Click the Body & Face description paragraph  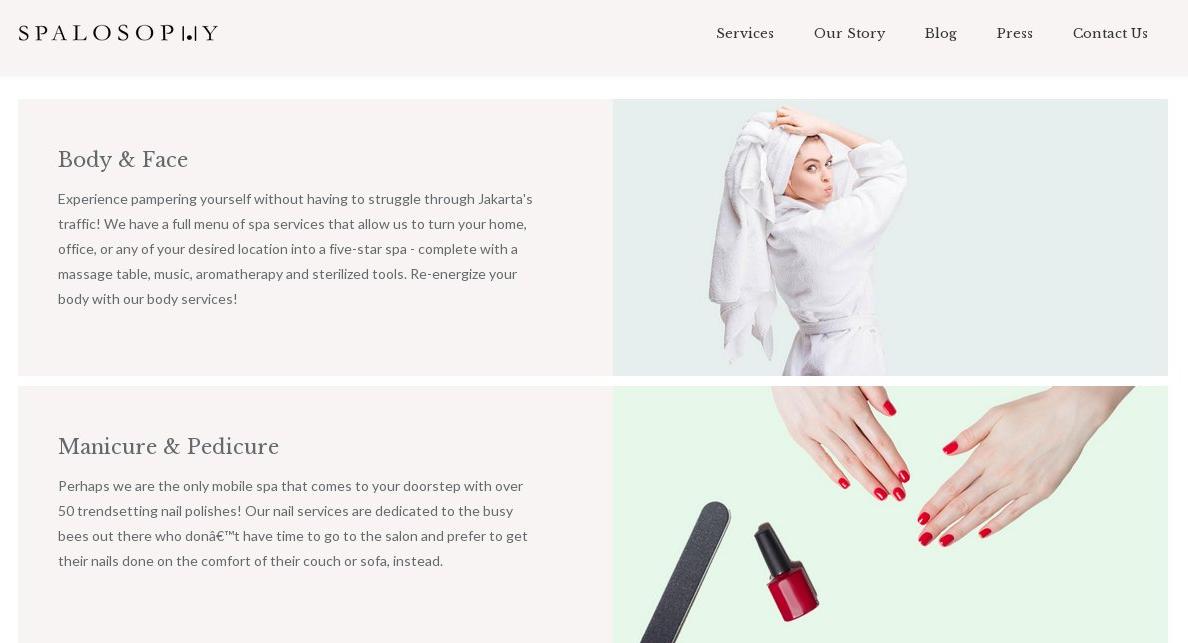click(295, 249)
